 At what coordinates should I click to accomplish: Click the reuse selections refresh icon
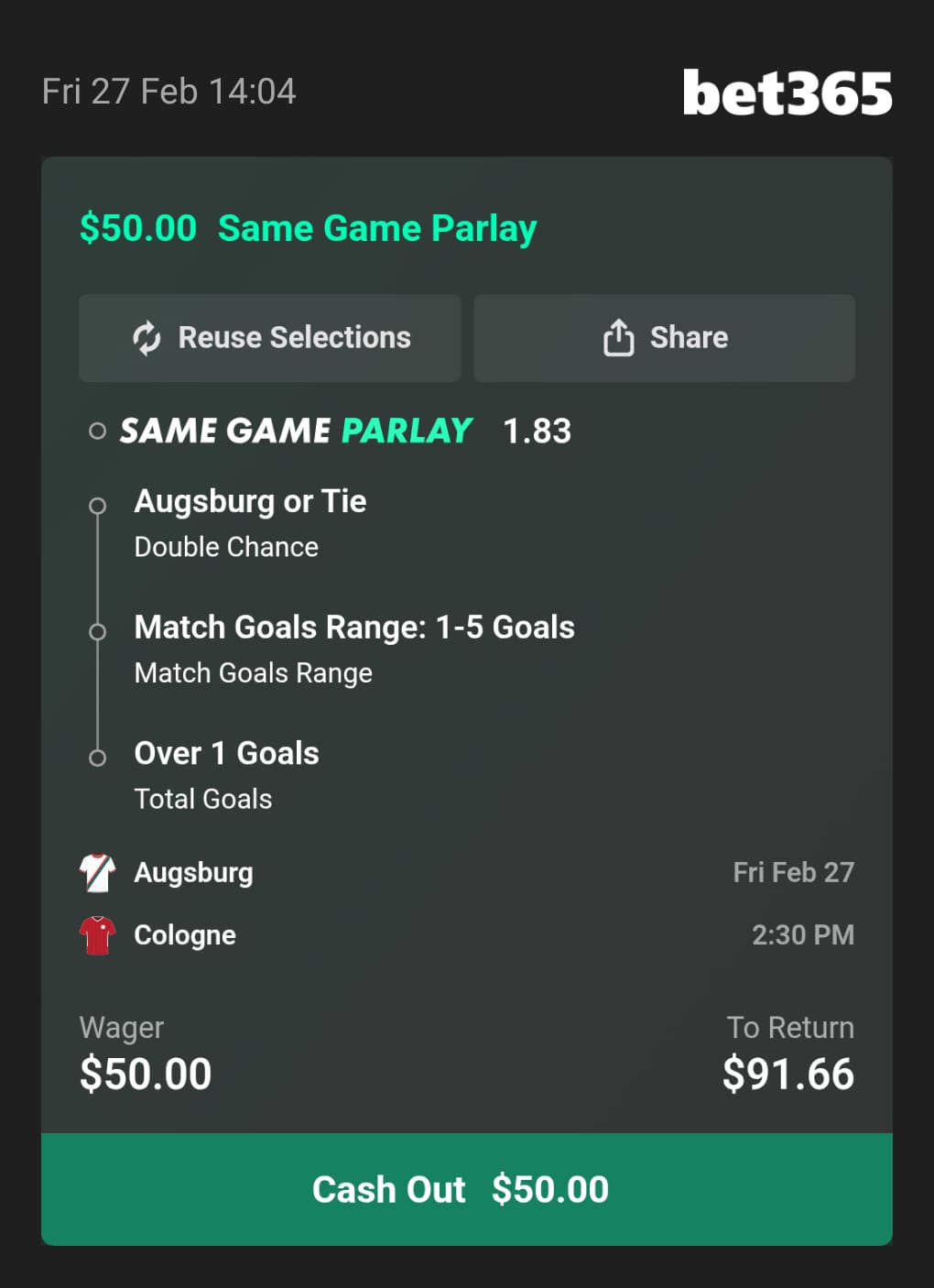(x=147, y=338)
